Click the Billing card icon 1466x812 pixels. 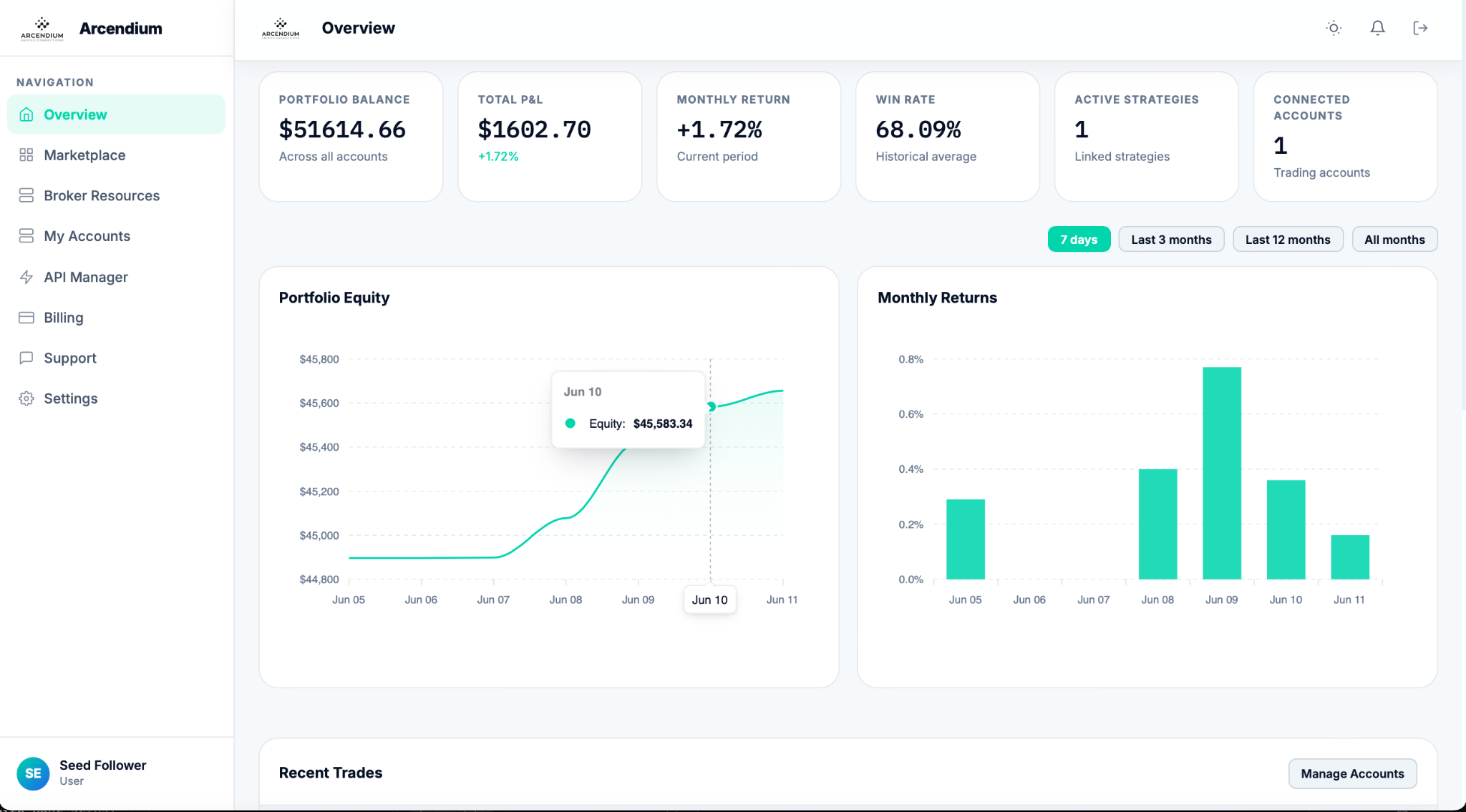tap(26, 318)
